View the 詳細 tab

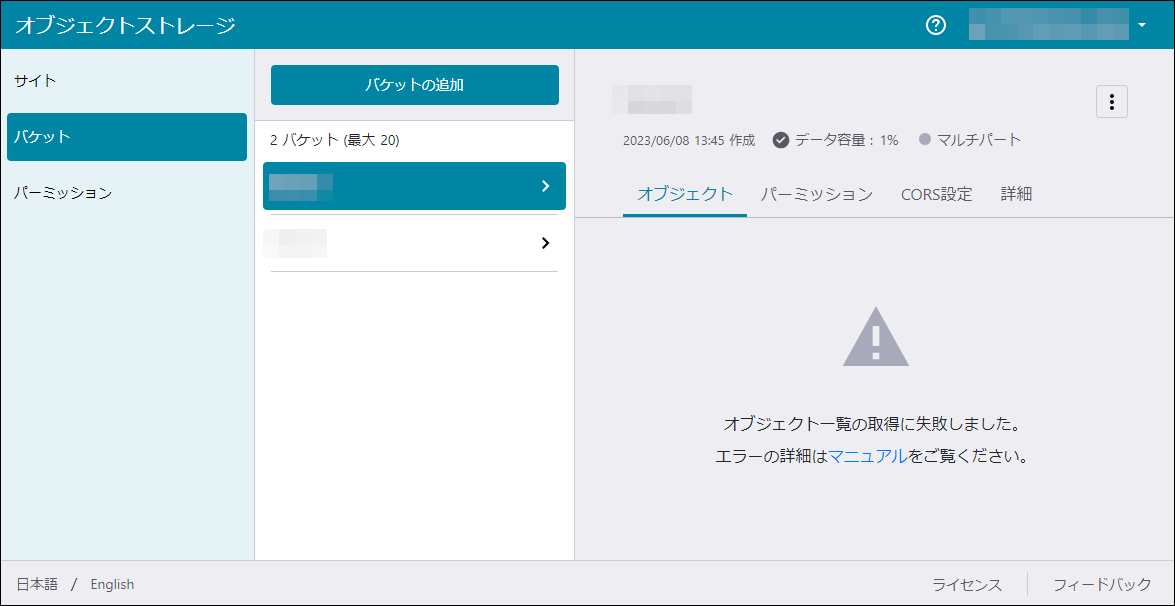coord(1016,194)
